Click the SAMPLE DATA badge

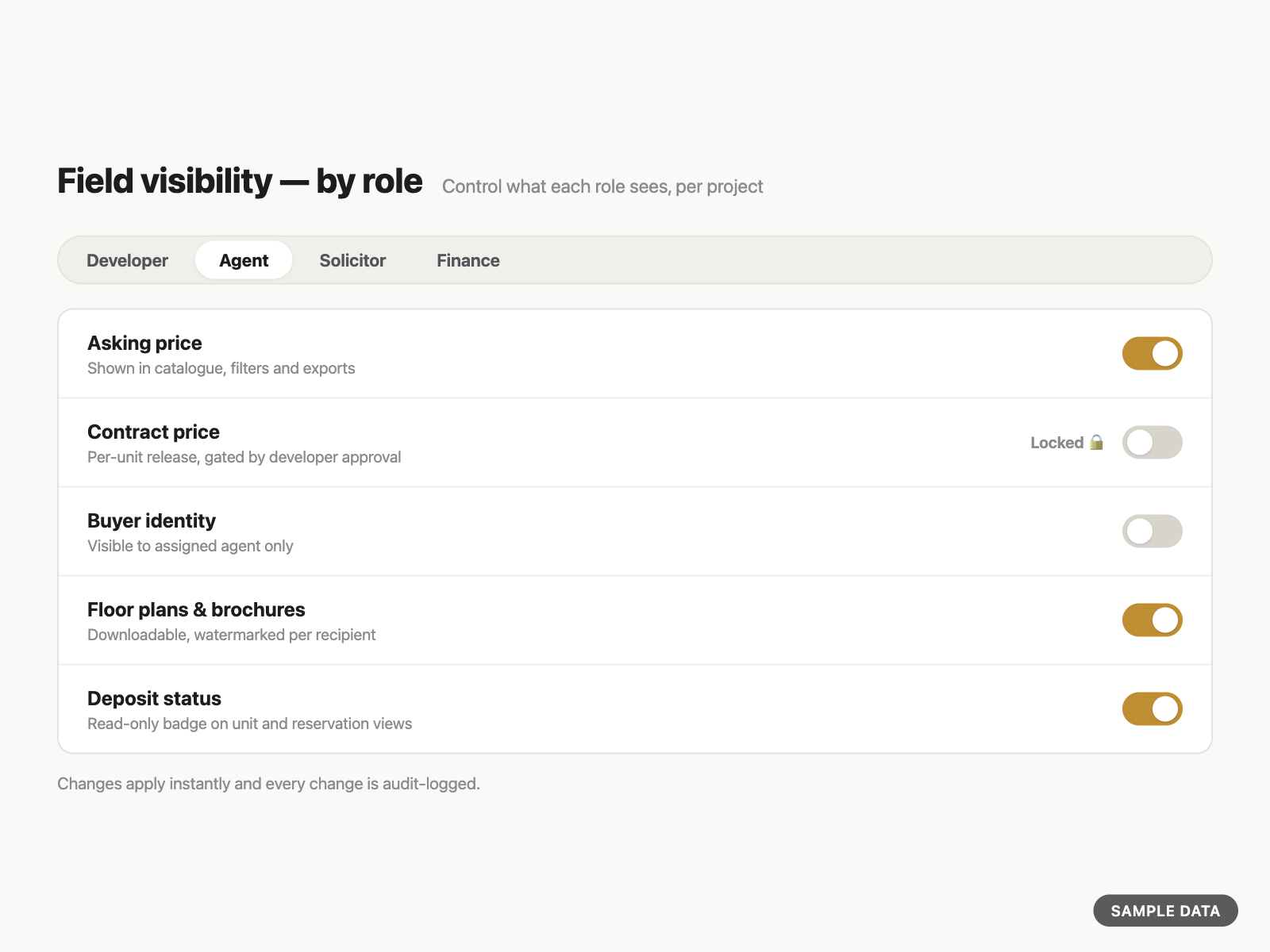1165,911
